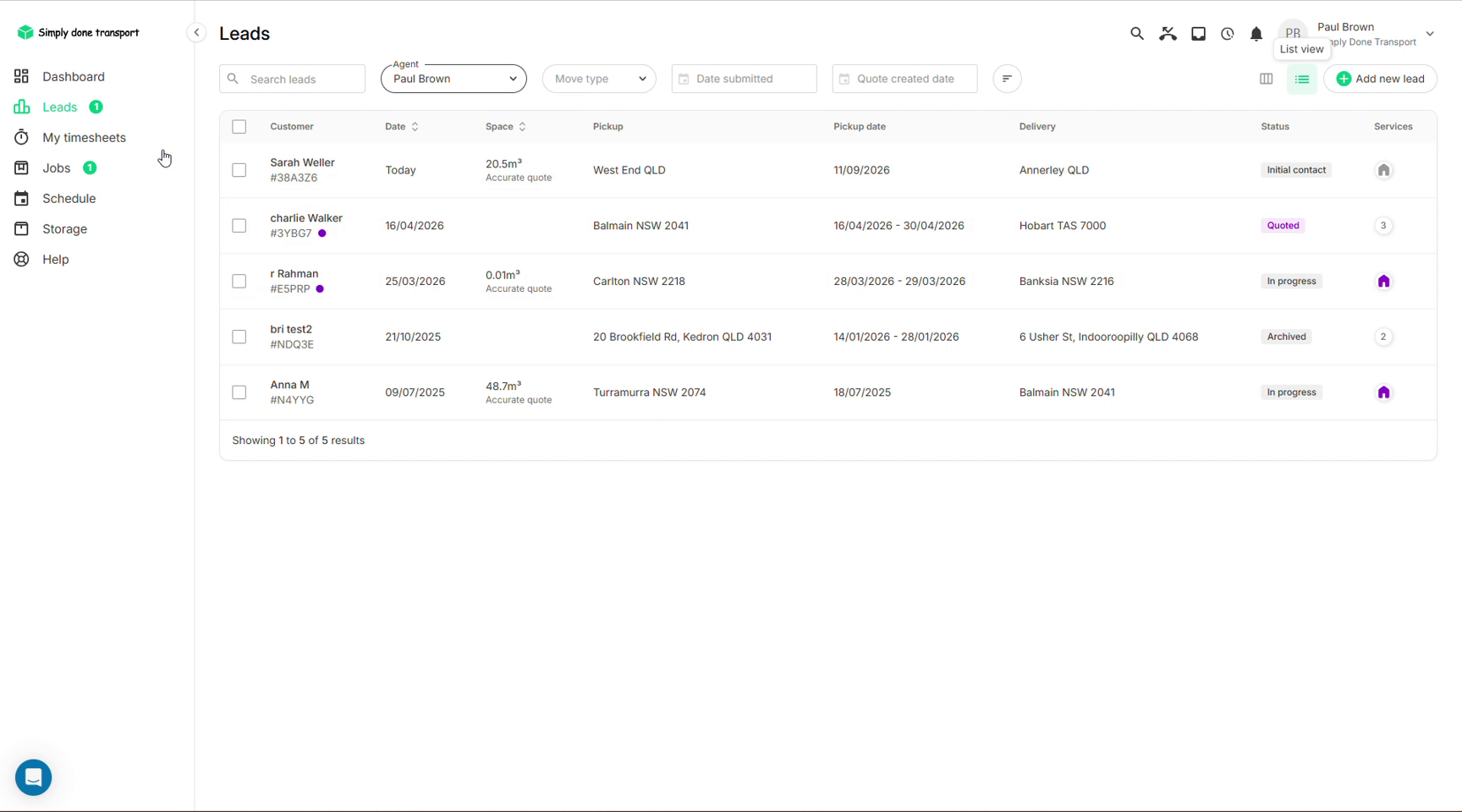
Task: Open the Date submitted picker
Action: click(x=744, y=79)
